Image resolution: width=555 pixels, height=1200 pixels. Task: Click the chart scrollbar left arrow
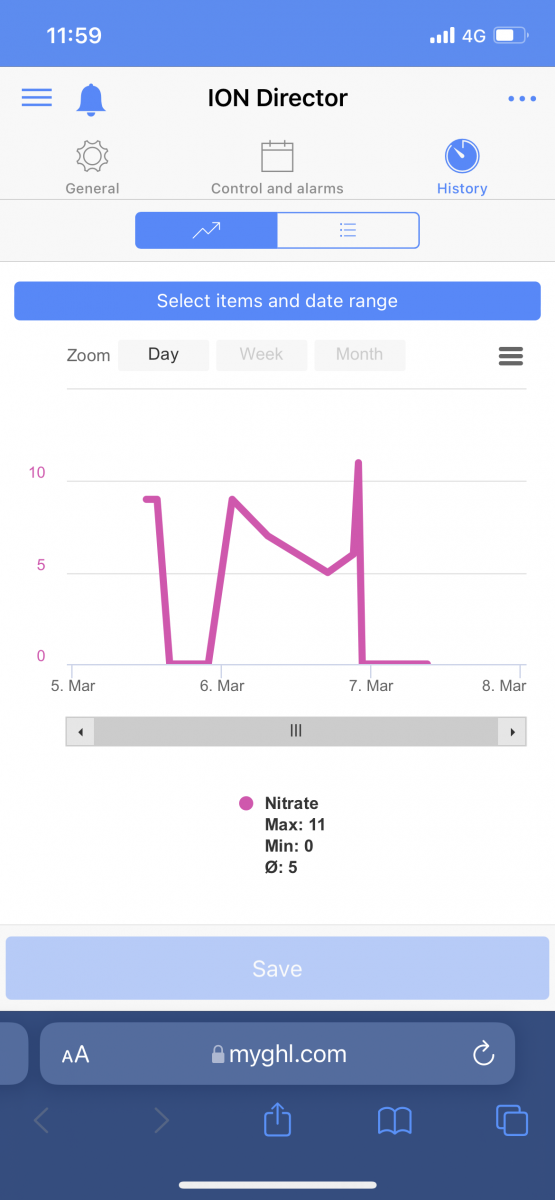(x=80, y=732)
